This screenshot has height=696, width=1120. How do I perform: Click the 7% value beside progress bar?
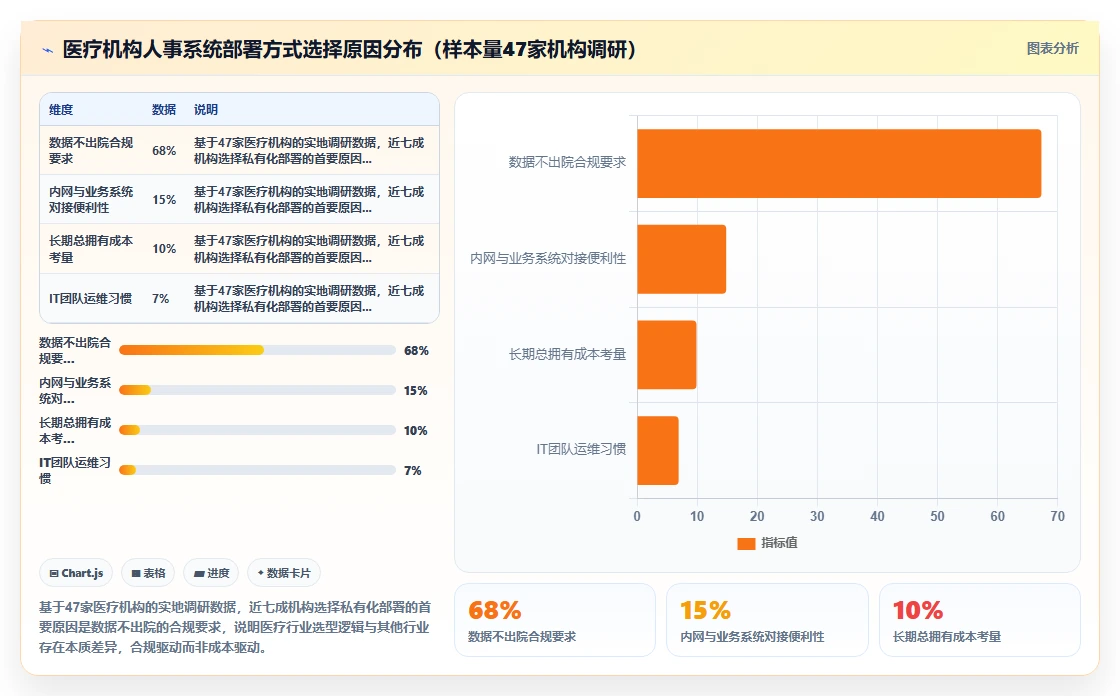click(x=413, y=471)
